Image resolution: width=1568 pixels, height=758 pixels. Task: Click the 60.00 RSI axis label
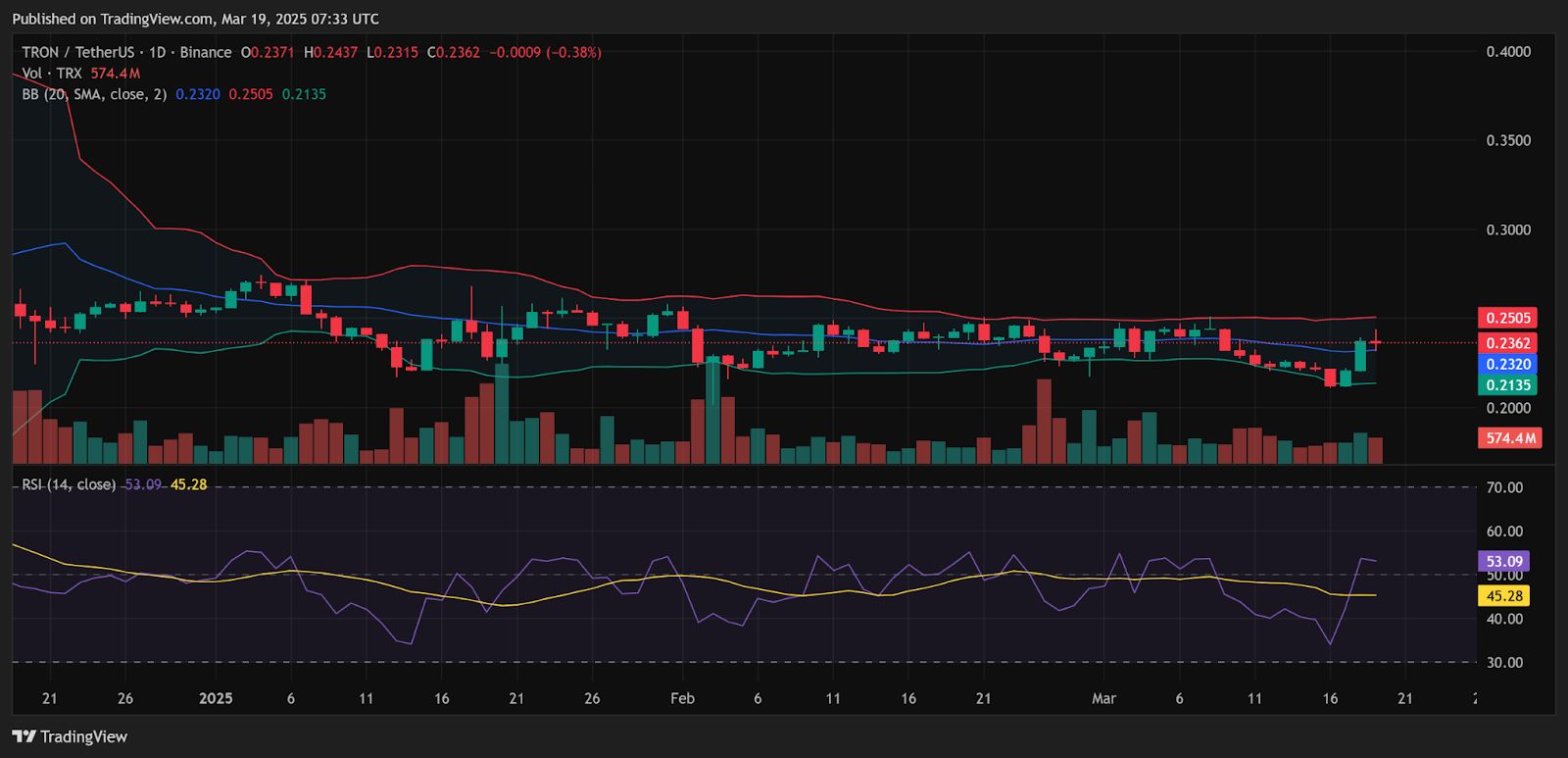pyautogui.click(x=1504, y=531)
